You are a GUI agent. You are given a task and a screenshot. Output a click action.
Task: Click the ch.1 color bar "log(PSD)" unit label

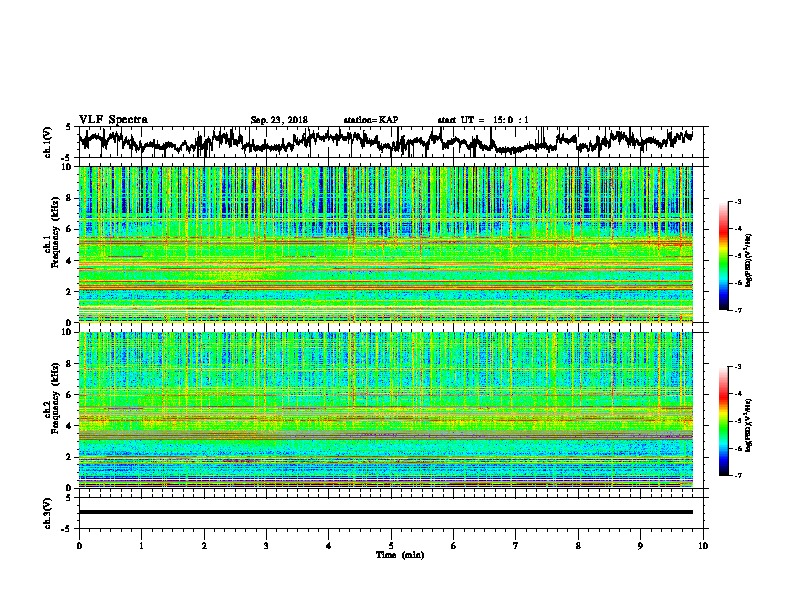coord(748,261)
